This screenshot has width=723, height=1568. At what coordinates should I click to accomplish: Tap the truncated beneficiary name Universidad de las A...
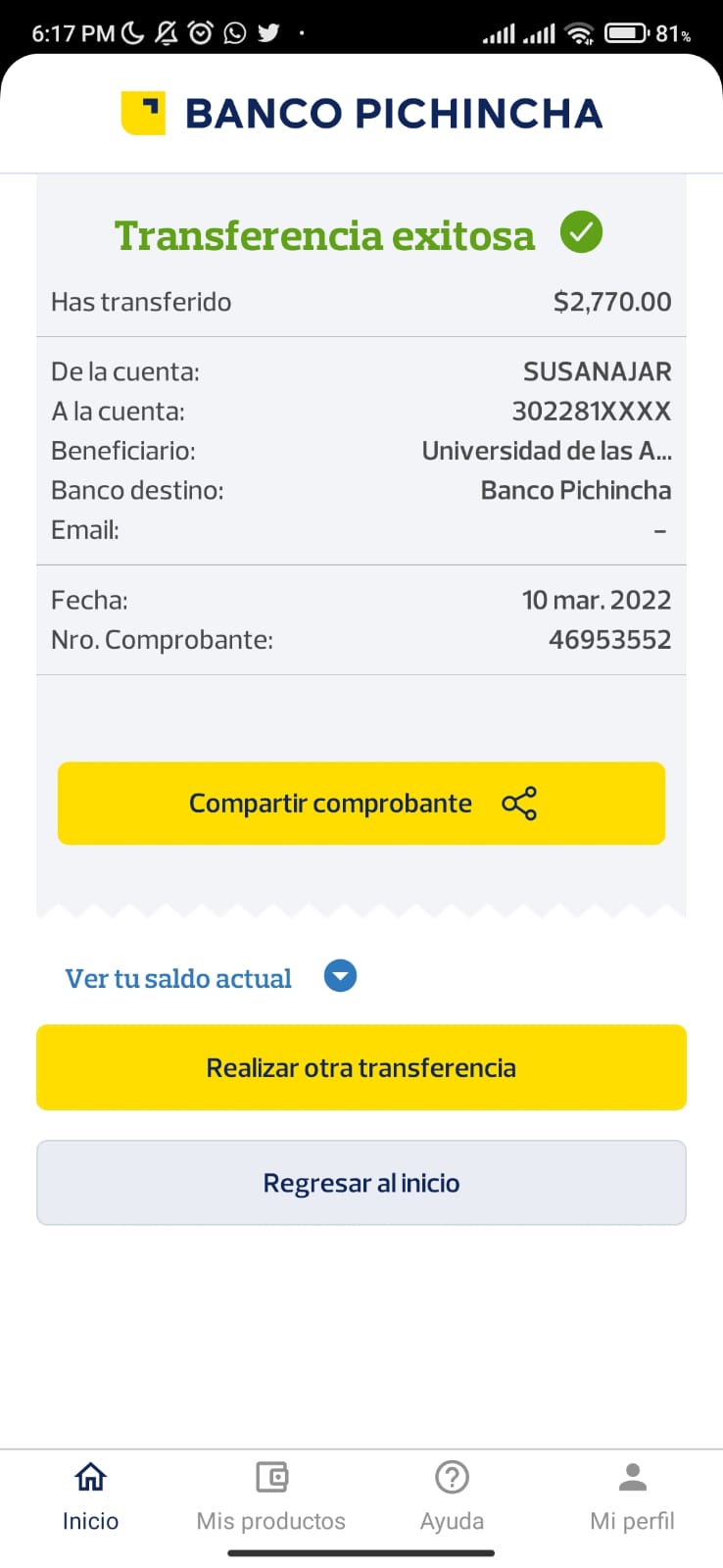coord(547,451)
